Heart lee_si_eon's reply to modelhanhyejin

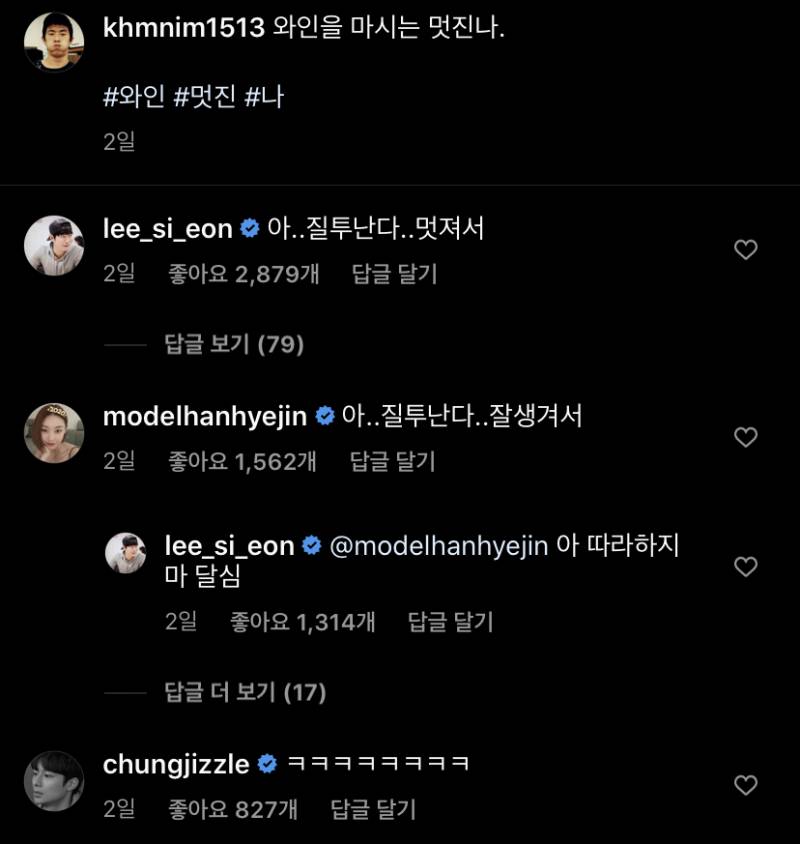[746, 567]
